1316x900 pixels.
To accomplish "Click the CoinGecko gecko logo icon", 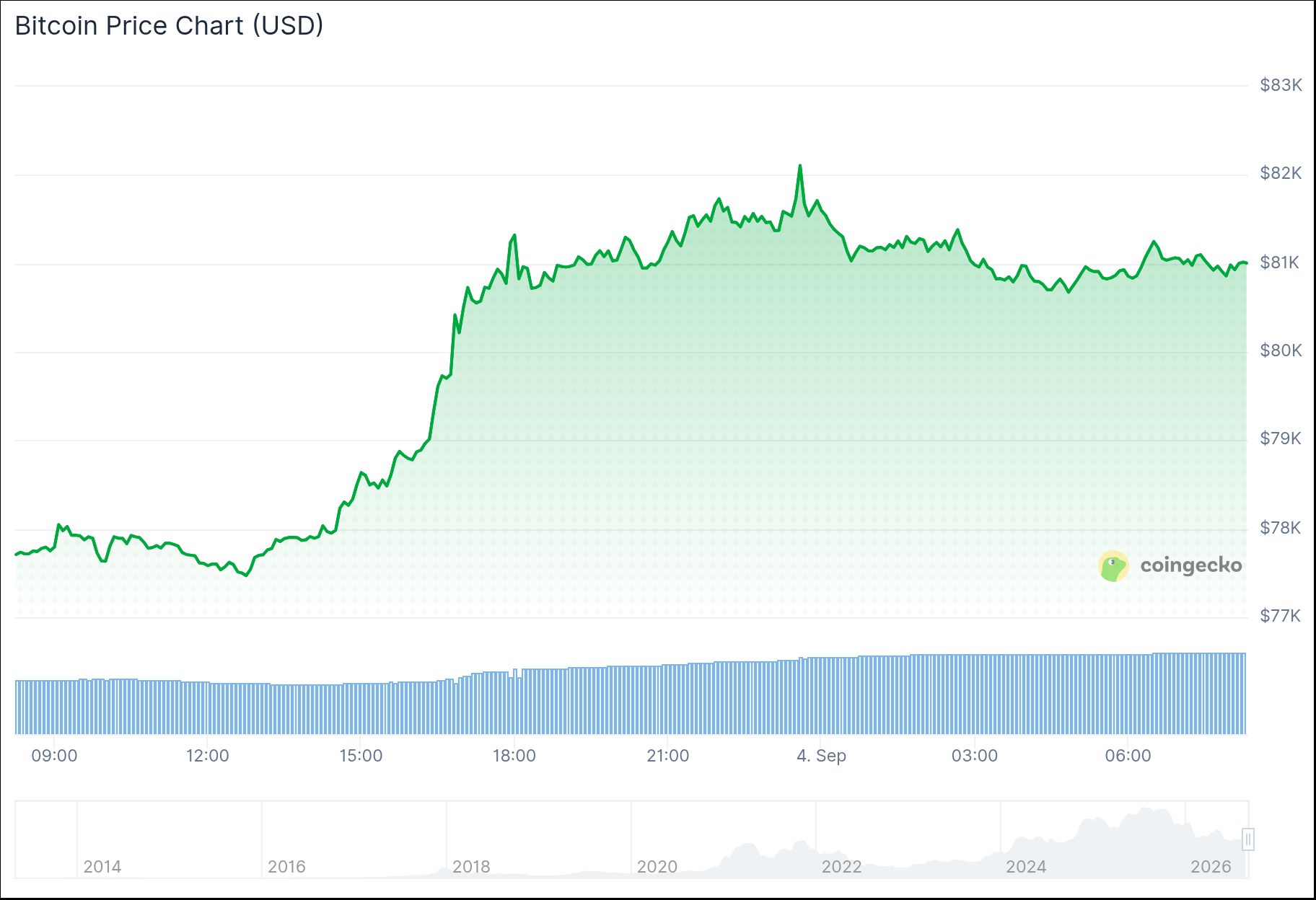I will point(1113,566).
